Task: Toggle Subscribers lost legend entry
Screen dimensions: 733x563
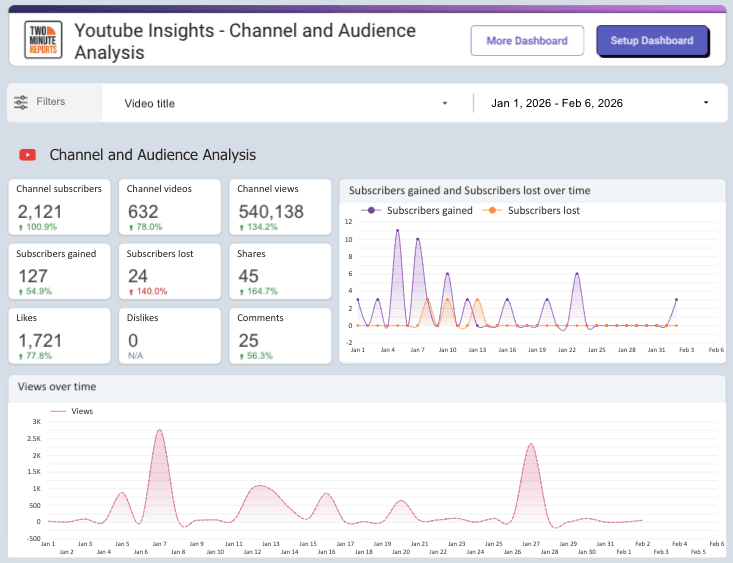Action: click(531, 210)
